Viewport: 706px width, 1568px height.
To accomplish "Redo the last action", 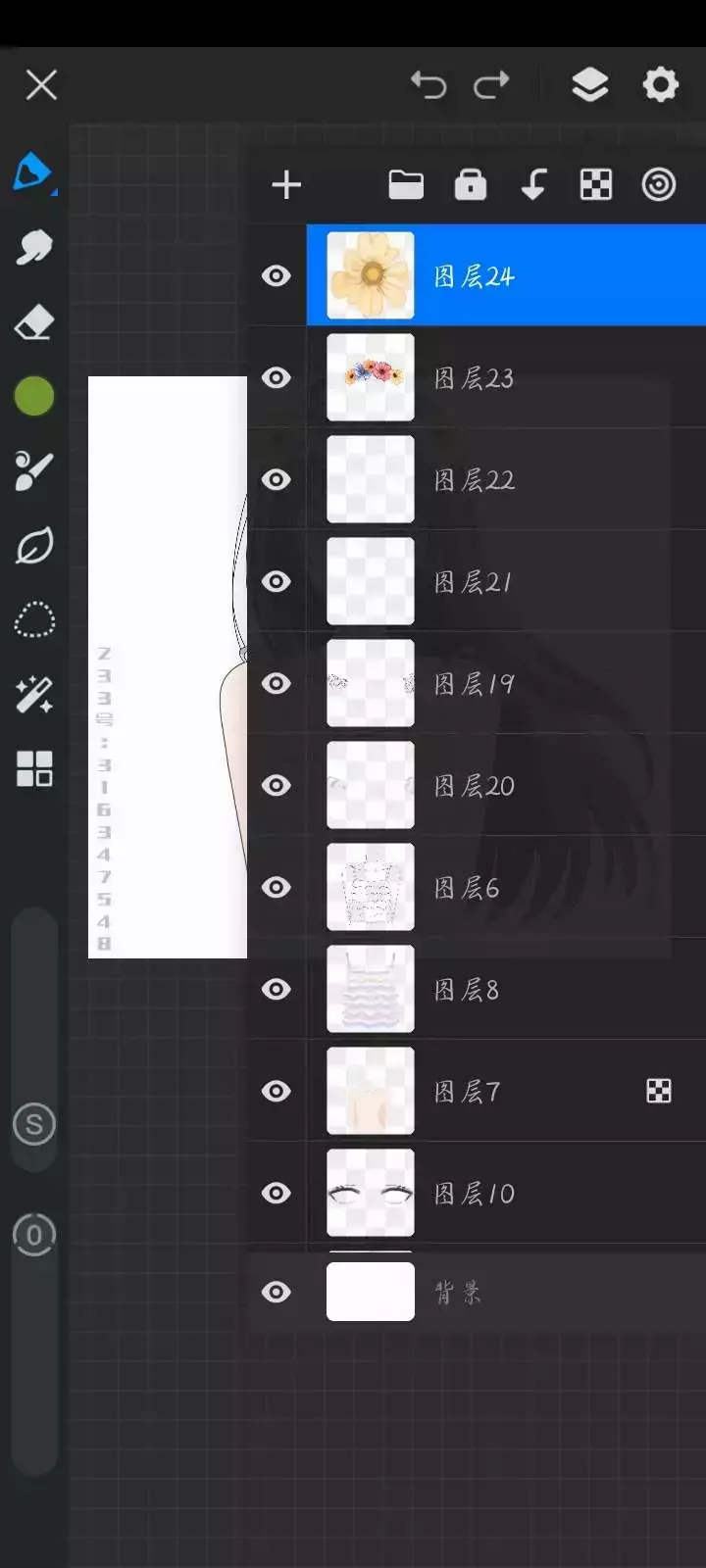I will pos(491,85).
